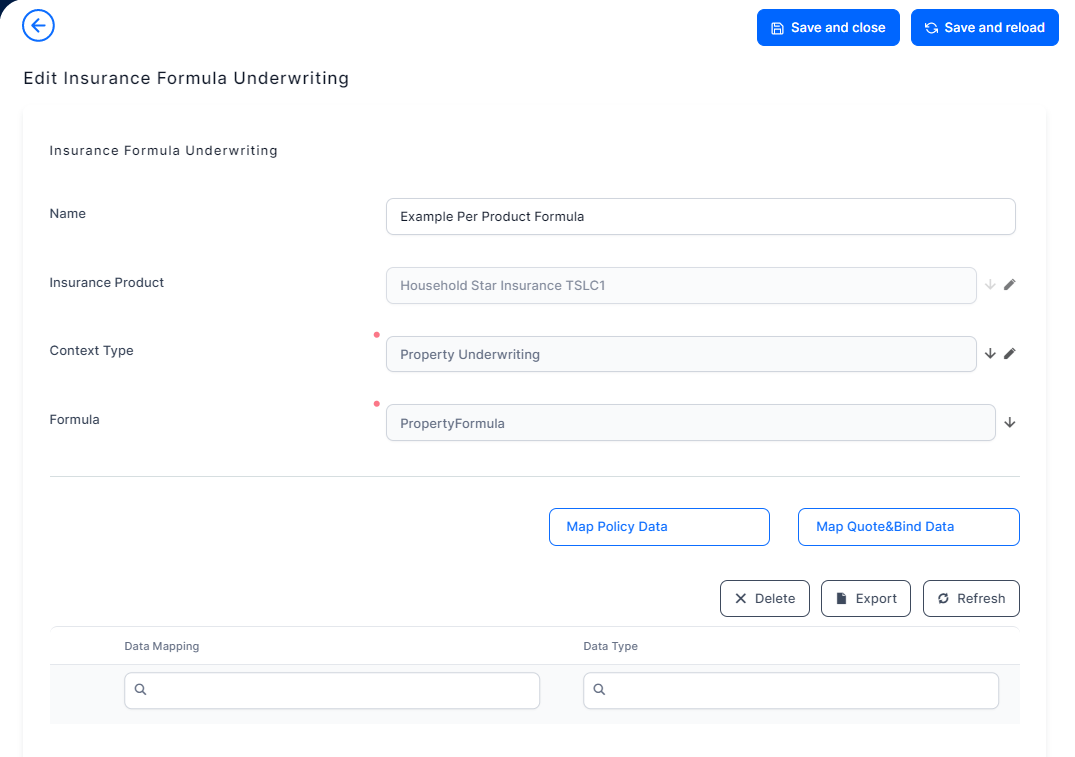Expand the Context Type dropdown arrow
Screen dimensions: 1075x757
click(x=990, y=354)
